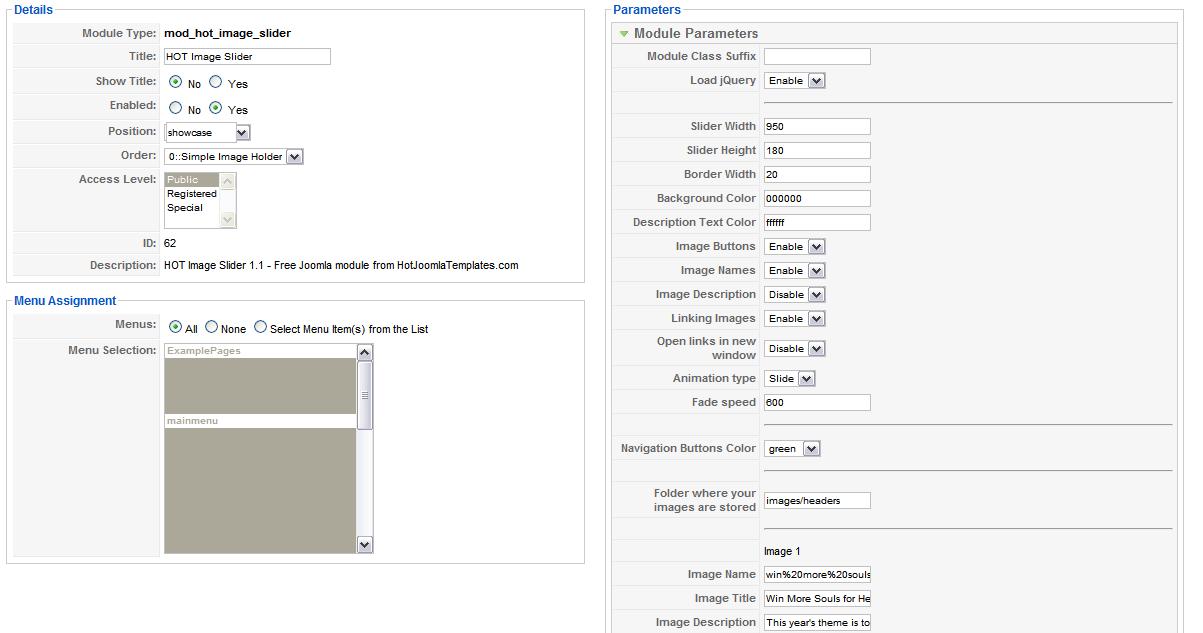This screenshot has height=633, width=1203.
Task: Pick 'Select Menu Item(s) from the List' option
Action: point(261,327)
